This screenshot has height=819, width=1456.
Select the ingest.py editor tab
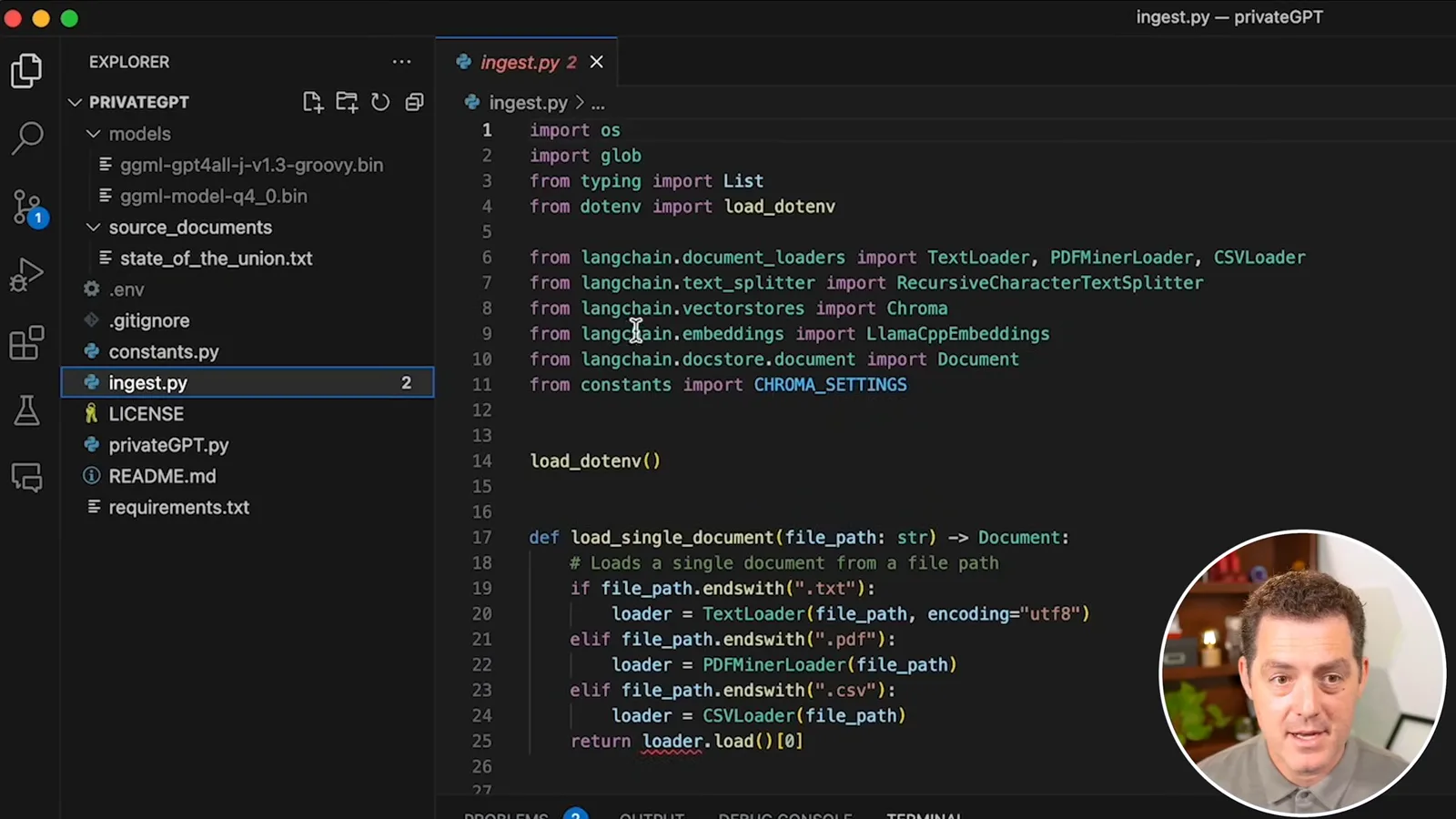coord(528,62)
